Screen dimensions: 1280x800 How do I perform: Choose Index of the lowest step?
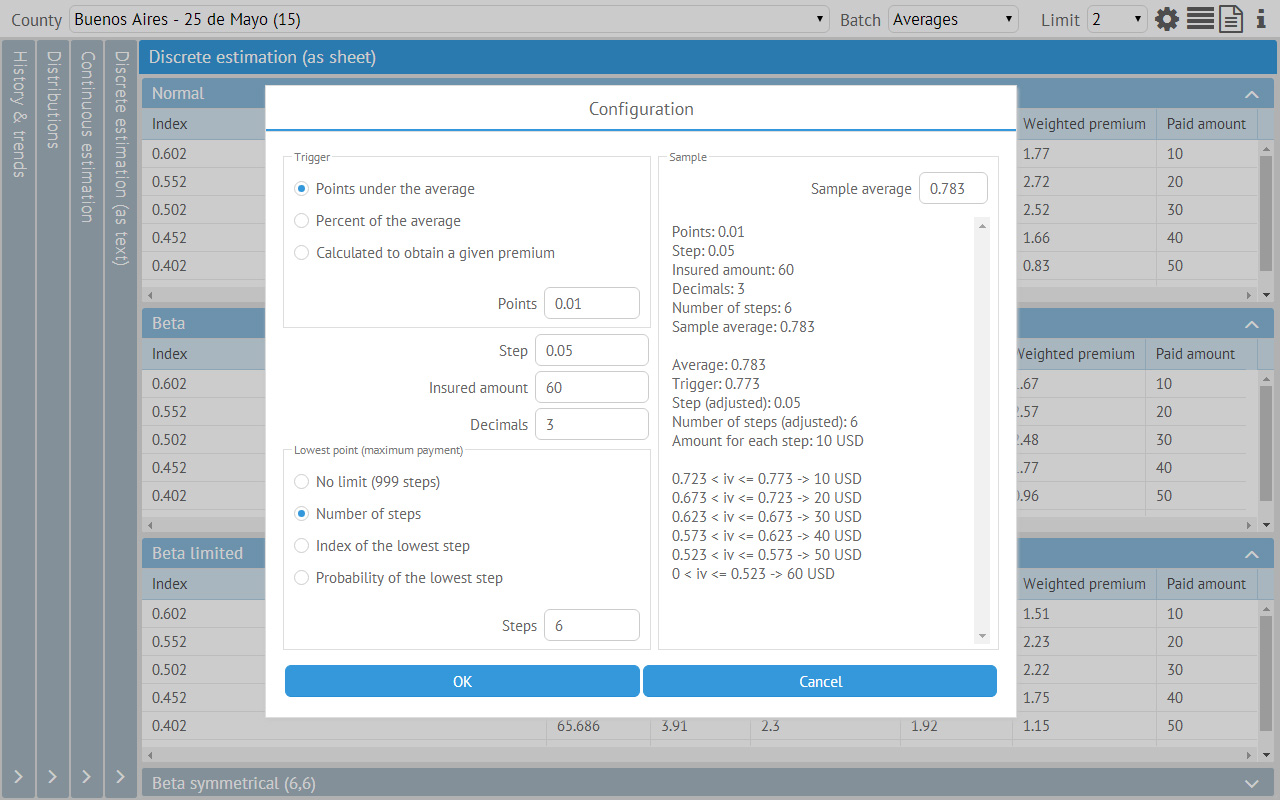(x=301, y=546)
